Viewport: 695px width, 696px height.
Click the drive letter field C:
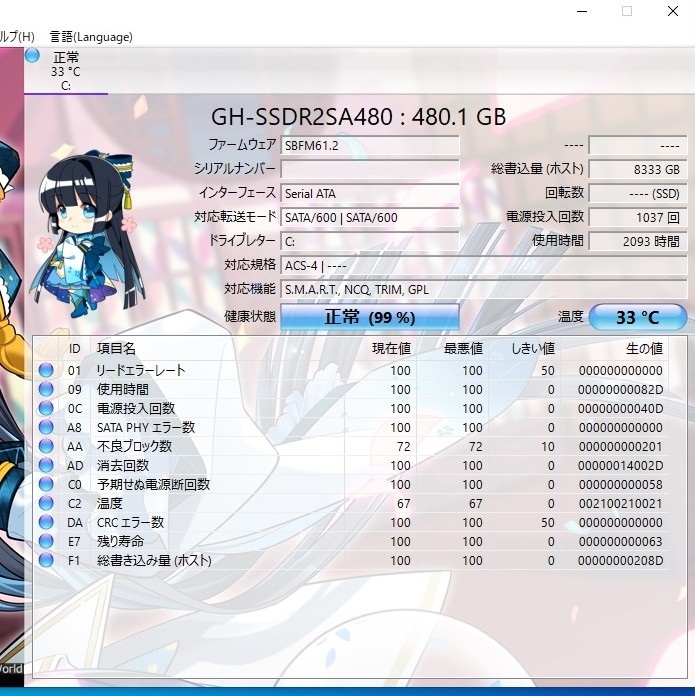pyautogui.click(x=370, y=241)
